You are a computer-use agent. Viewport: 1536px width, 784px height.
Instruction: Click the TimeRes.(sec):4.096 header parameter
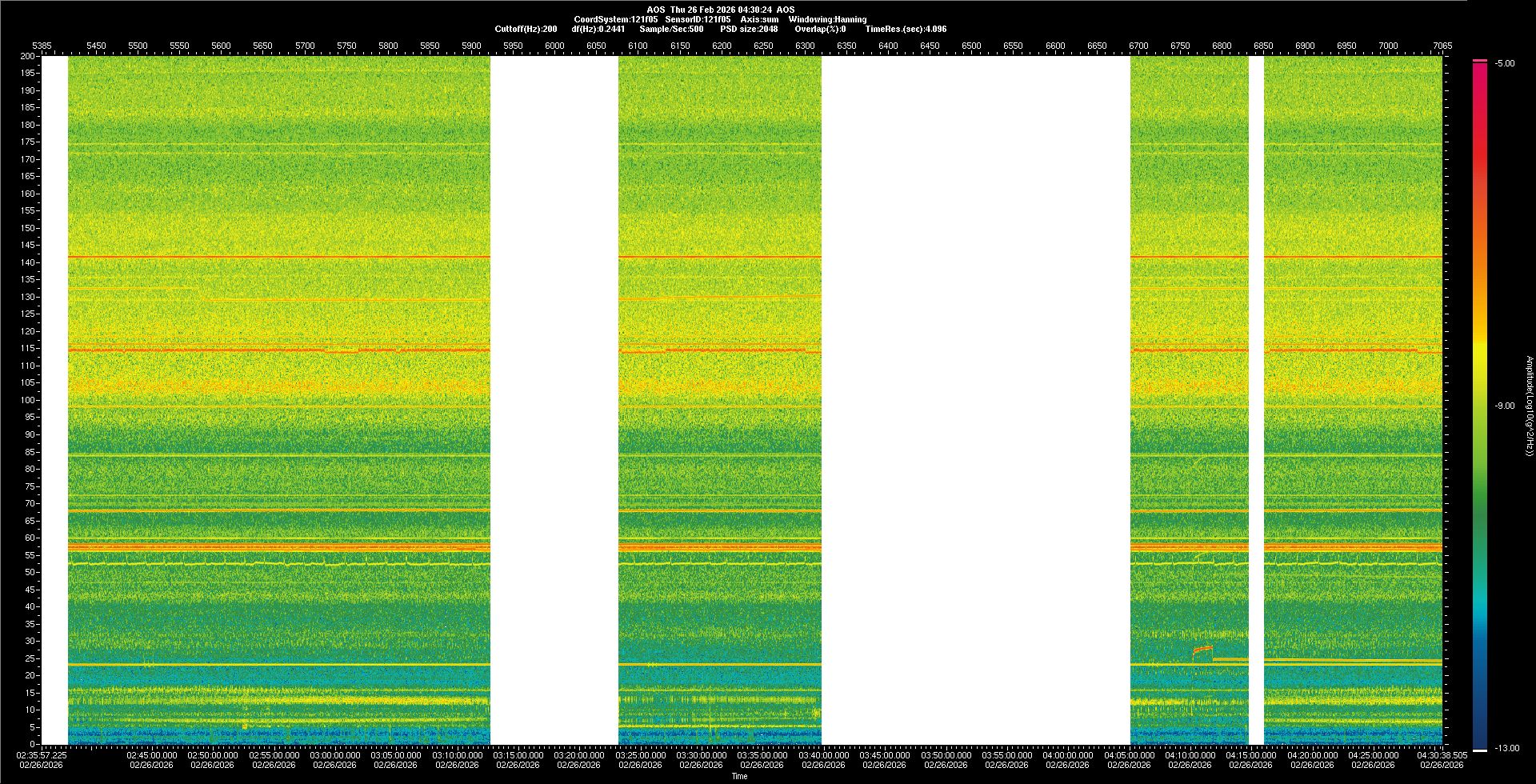(x=906, y=29)
